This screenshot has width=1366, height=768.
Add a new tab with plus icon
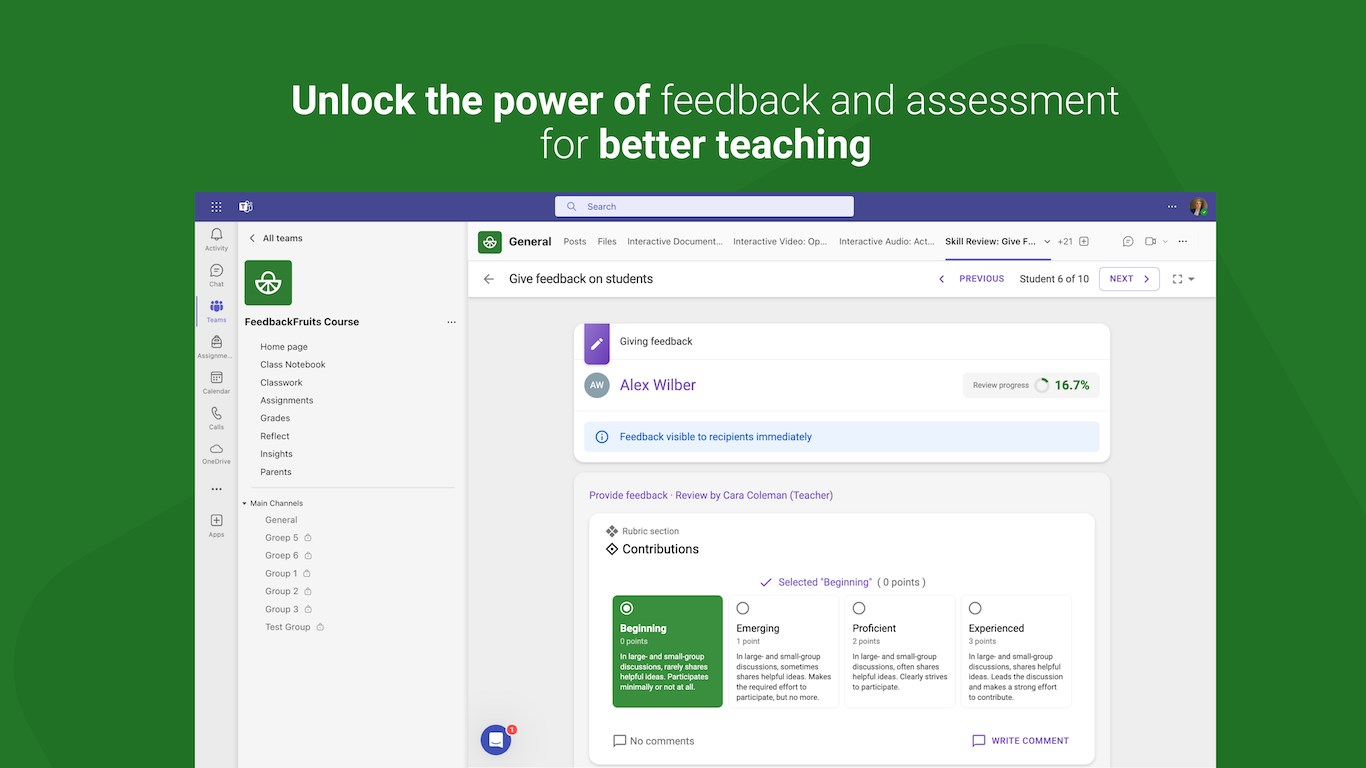[x=1084, y=241]
